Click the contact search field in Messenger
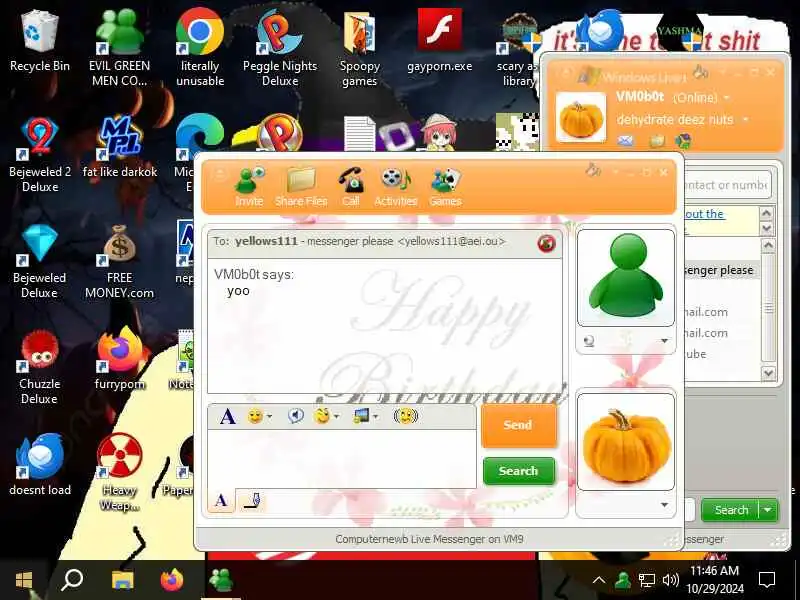Viewport: 800px width, 600px height. (728, 185)
